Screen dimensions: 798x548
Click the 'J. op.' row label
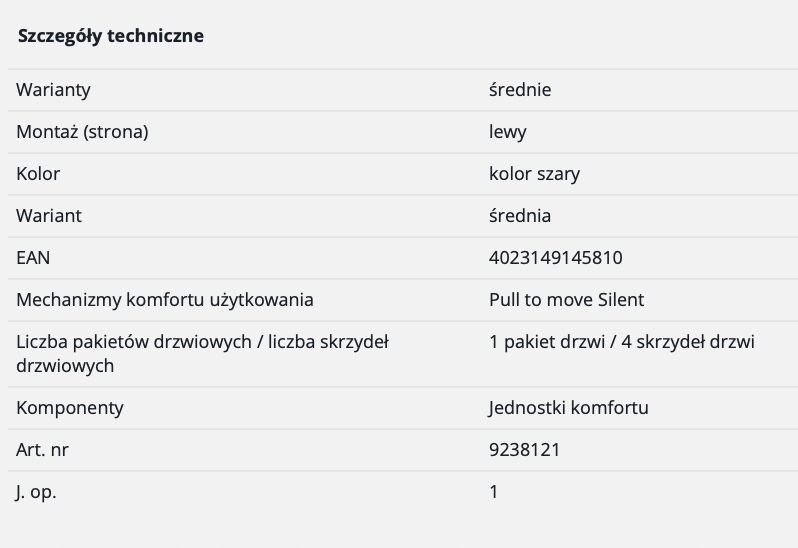point(36,492)
